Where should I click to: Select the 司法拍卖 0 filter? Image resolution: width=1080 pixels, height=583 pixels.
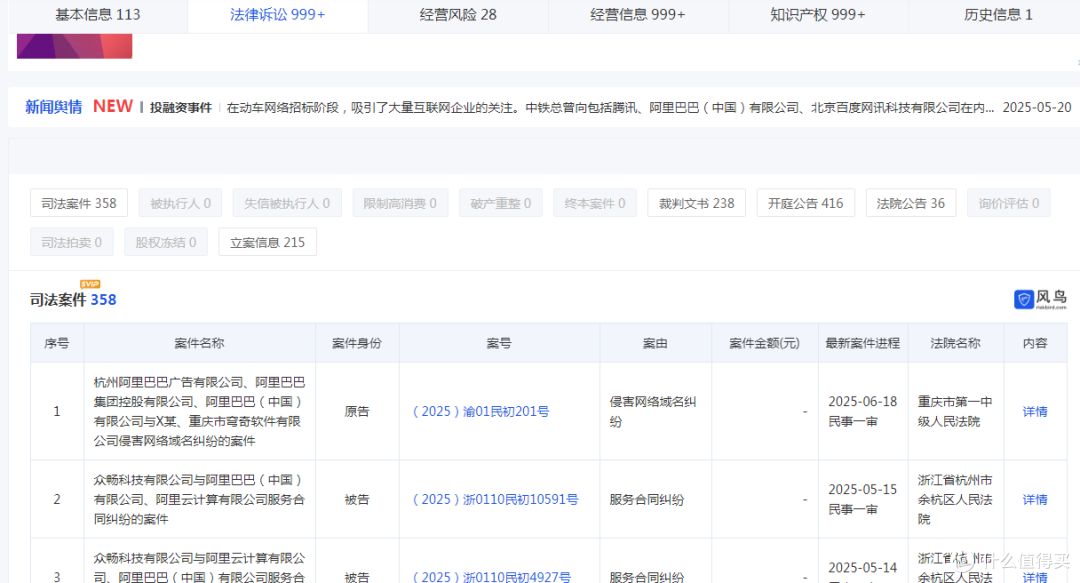72,242
